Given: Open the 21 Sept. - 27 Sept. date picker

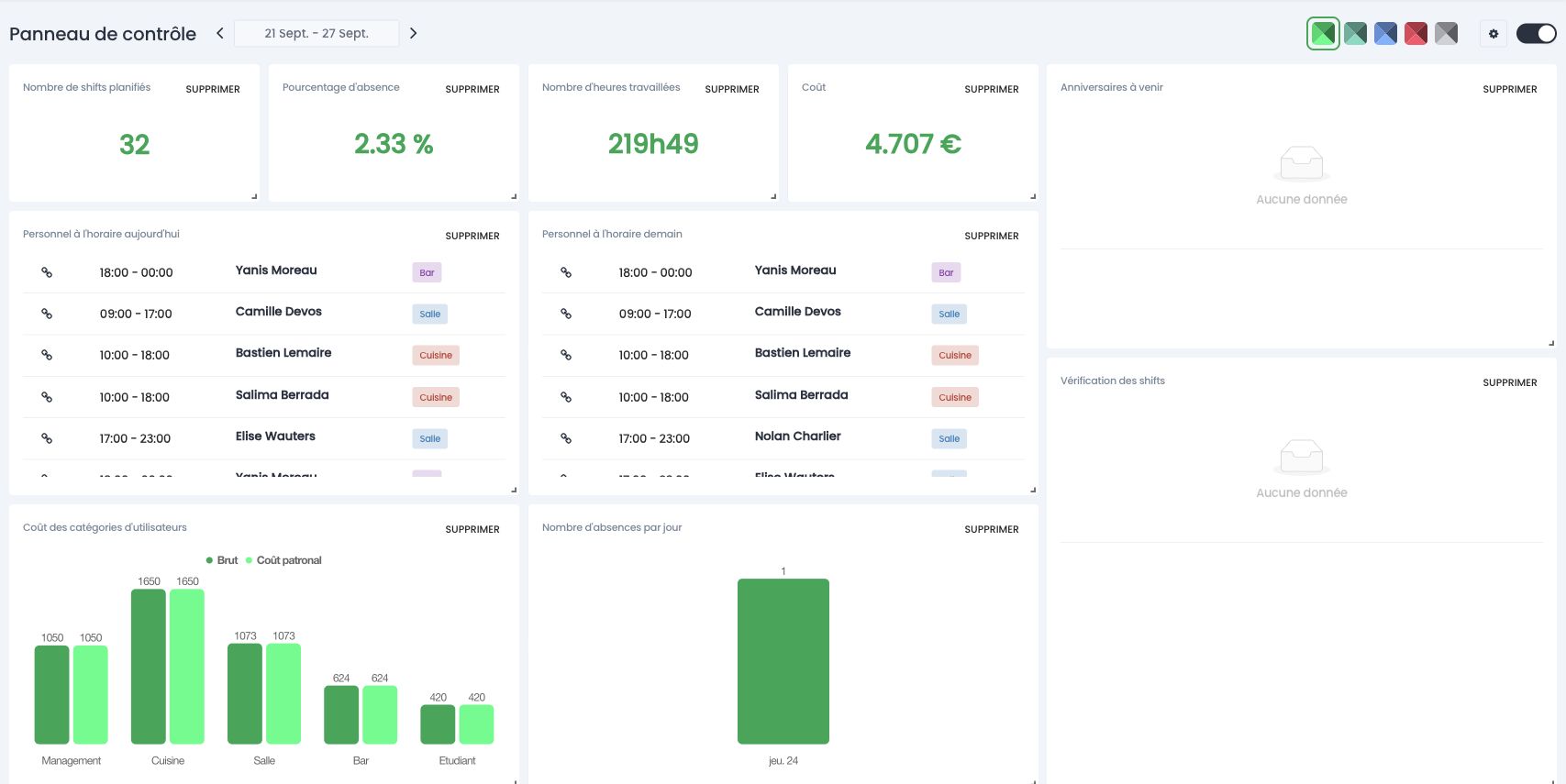Looking at the screenshot, I should 317,33.
